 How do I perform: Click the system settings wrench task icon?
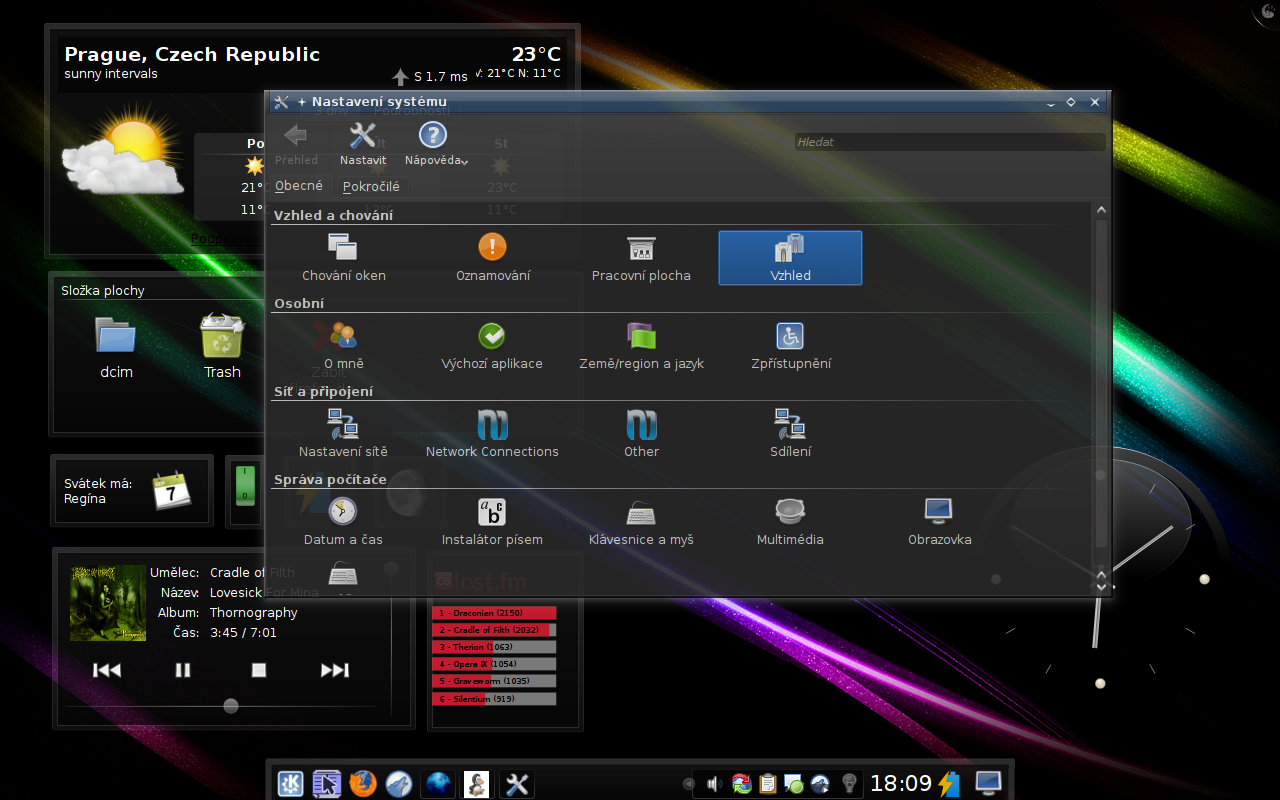pyautogui.click(x=517, y=784)
